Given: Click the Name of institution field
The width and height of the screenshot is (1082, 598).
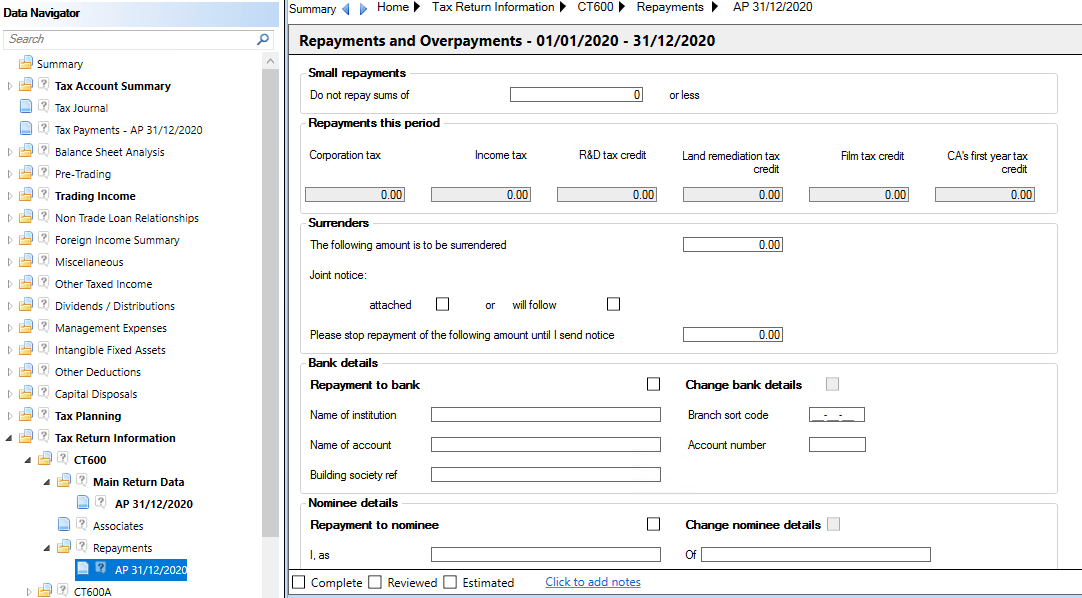Looking at the screenshot, I should coord(545,415).
